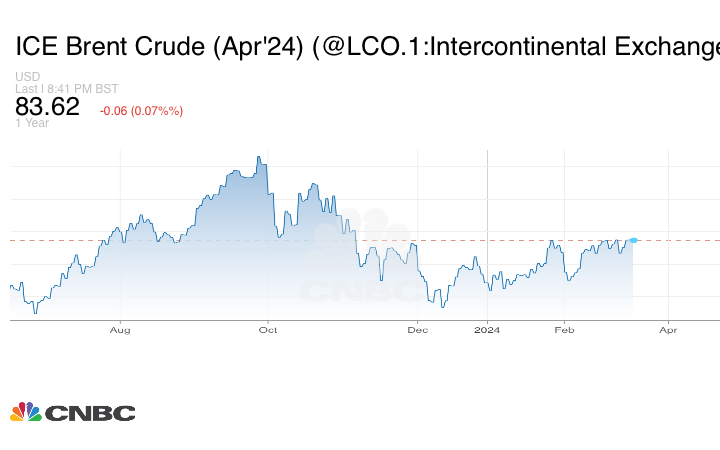
Task: Click the Dec label on the x-axis
Action: click(x=418, y=329)
